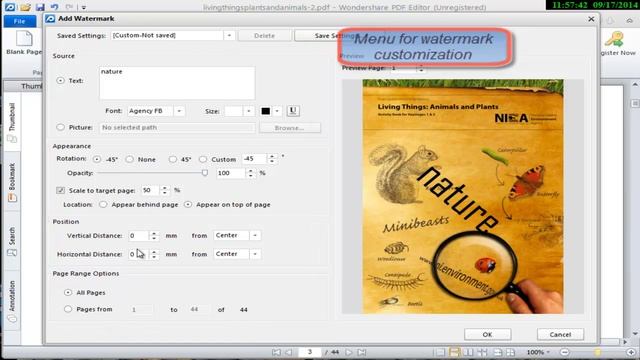640x360 pixels.
Task: Click the Horizontal Distance spinner arrows
Action: 154,254
